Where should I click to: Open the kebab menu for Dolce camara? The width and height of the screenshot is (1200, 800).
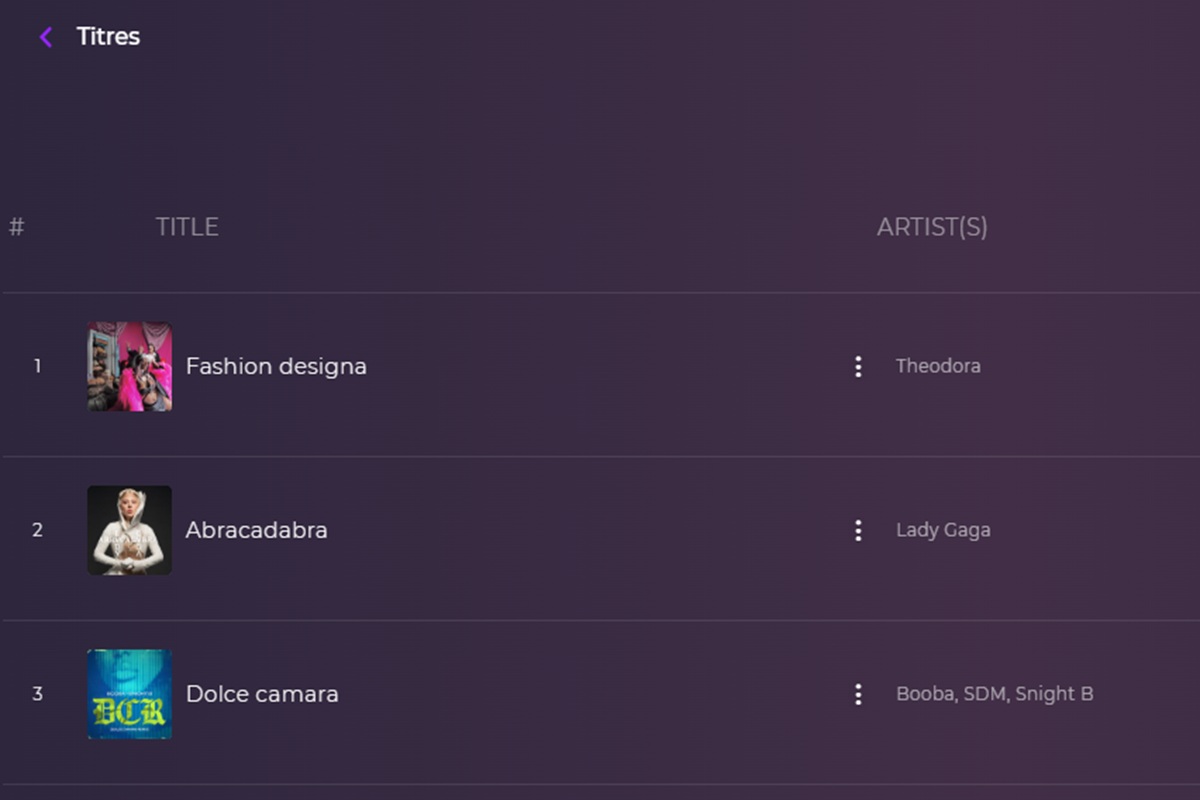[x=858, y=693]
